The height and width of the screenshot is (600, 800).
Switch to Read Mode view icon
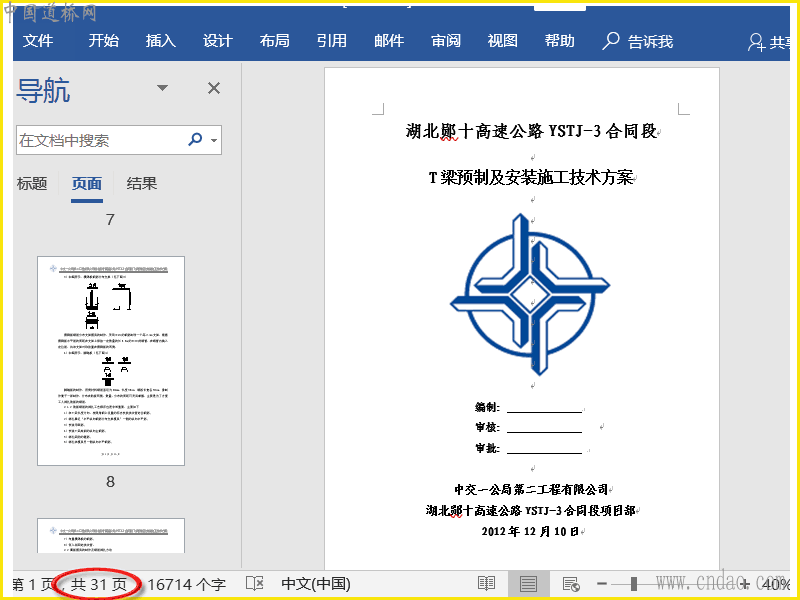(x=486, y=584)
